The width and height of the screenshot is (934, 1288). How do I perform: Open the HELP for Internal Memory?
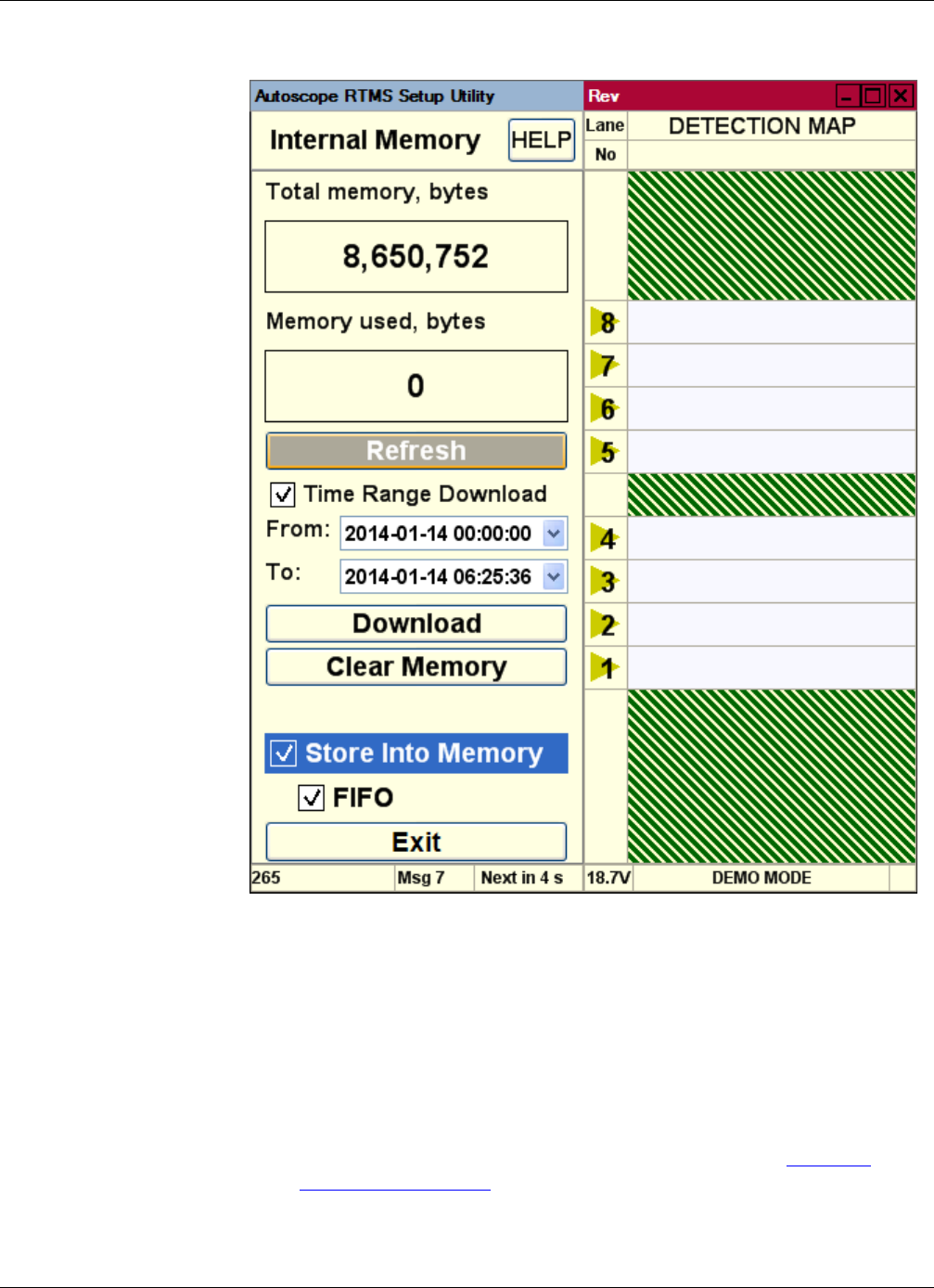(542, 140)
